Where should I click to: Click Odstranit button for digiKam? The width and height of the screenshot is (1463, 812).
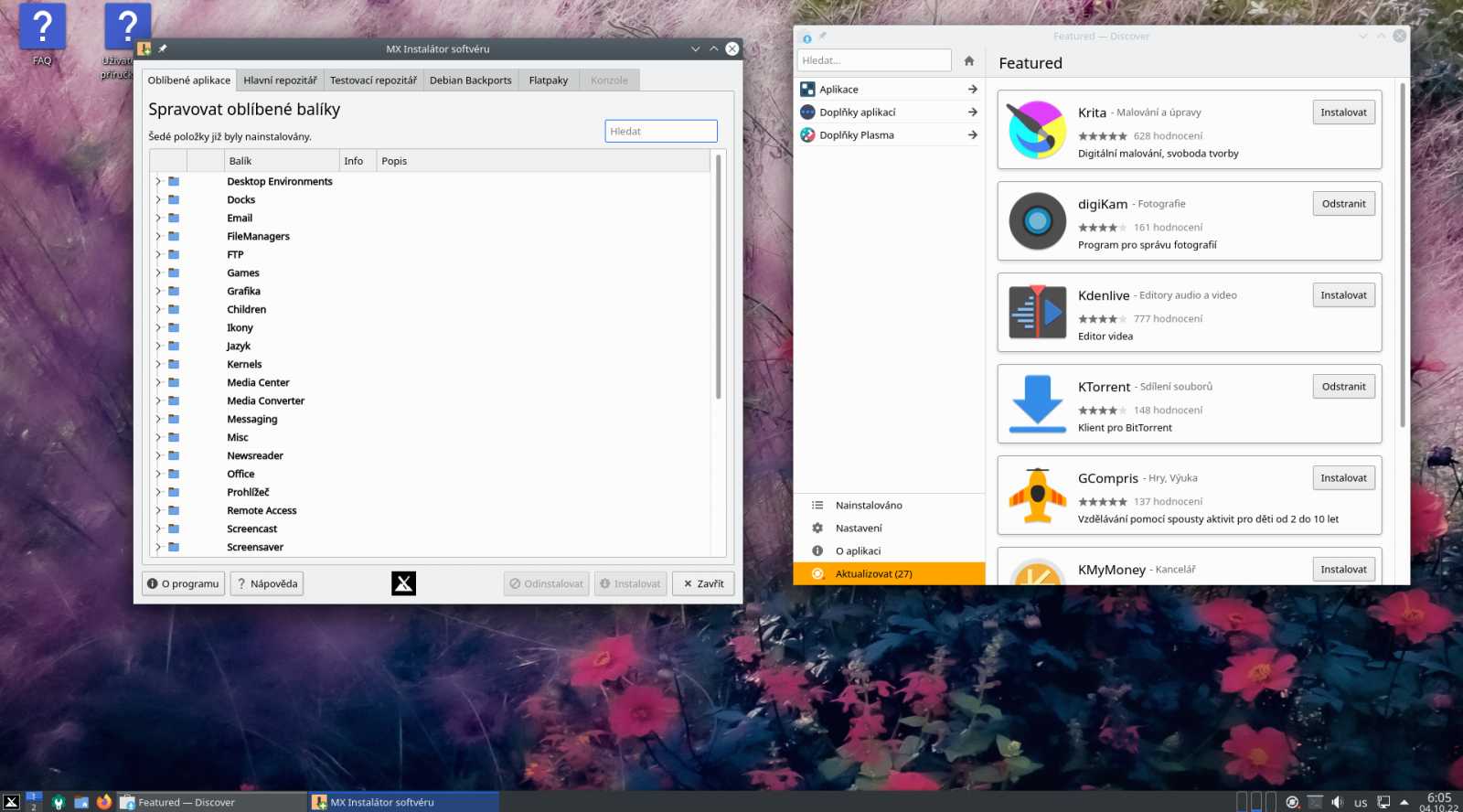[x=1343, y=204]
